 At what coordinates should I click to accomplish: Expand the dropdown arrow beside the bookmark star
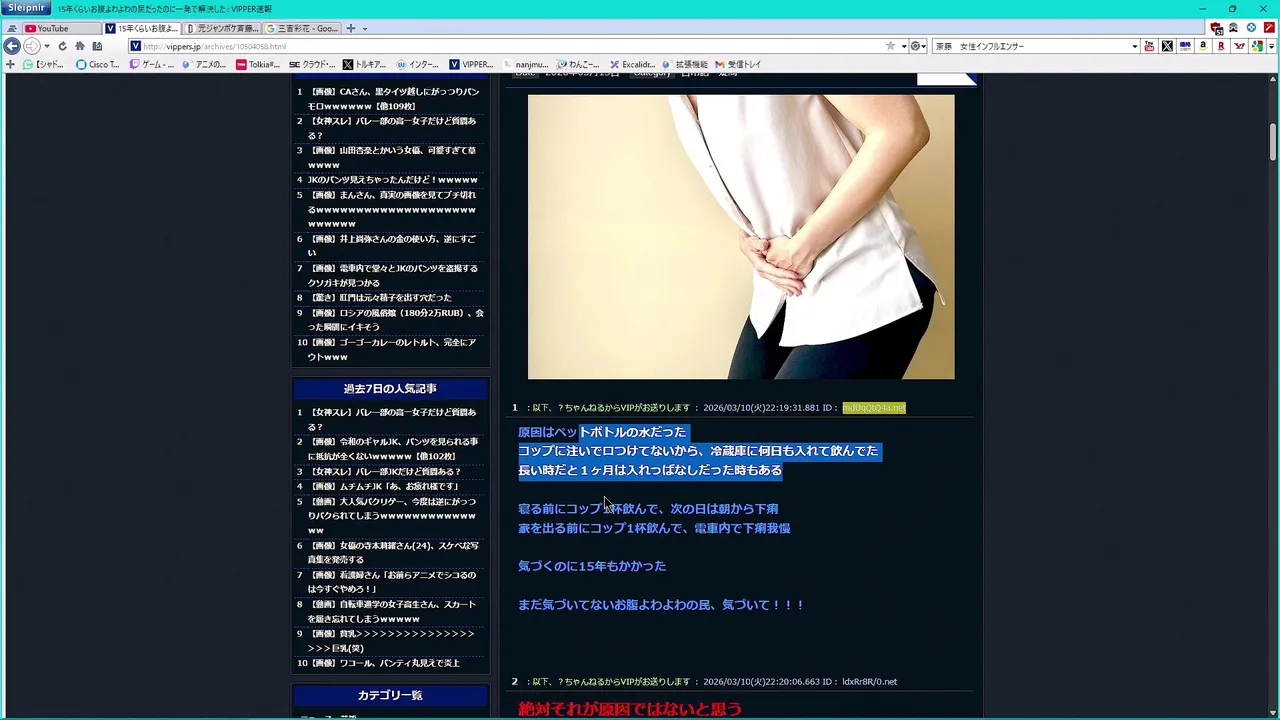point(903,46)
